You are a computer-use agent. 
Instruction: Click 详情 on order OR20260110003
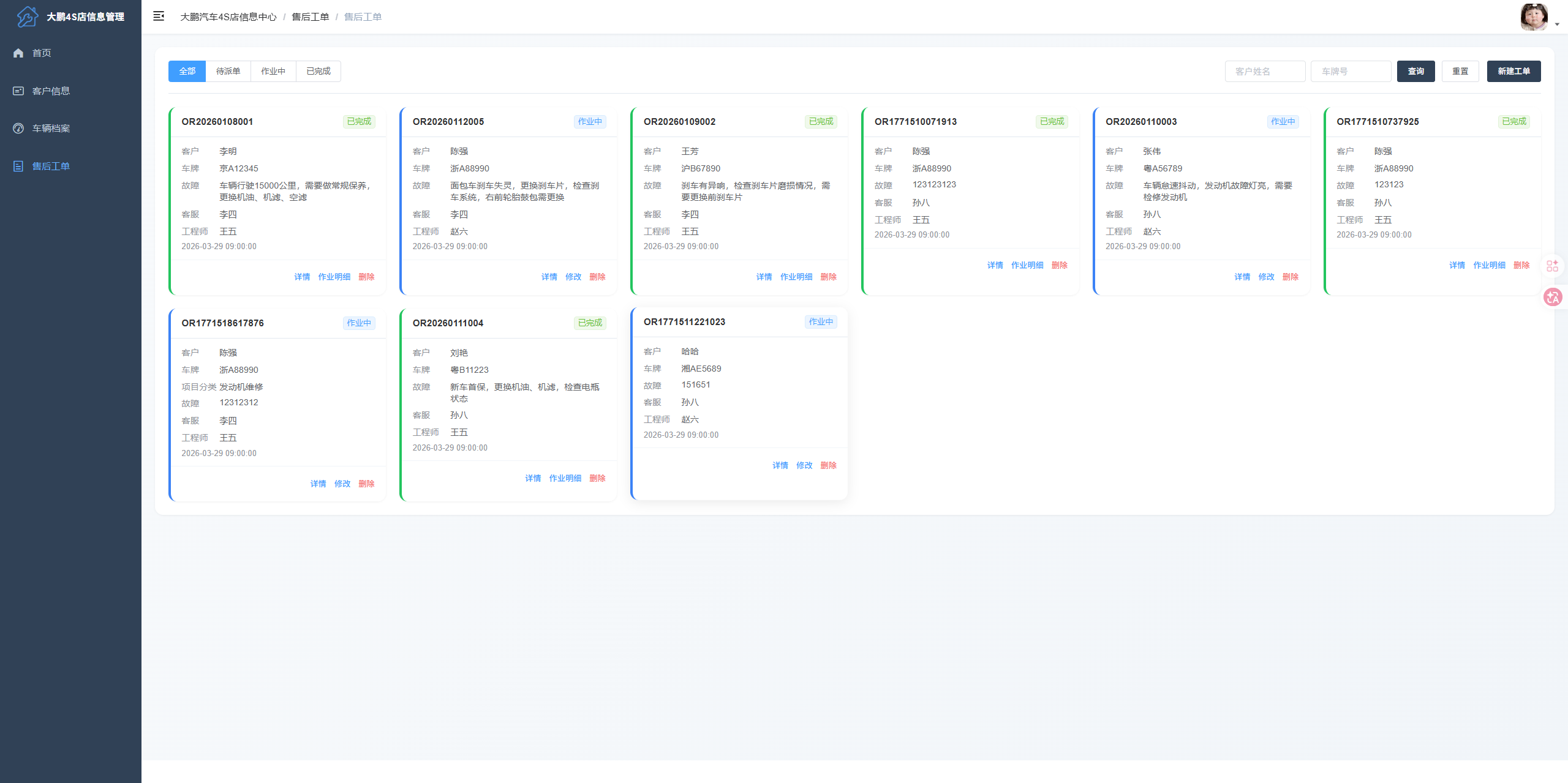point(1242,277)
